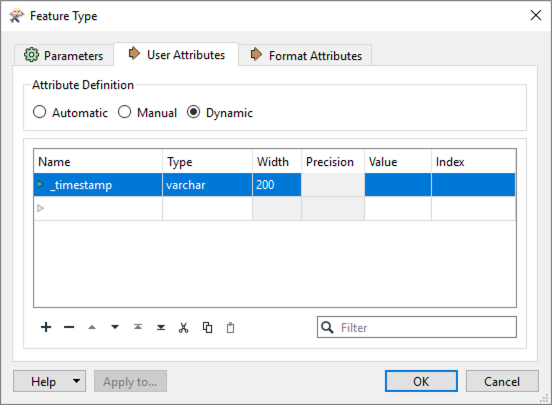Viewport: 552px width, 405px height.
Task: Move attribute to top of list
Action: pyautogui.click(x=138, y=327)
